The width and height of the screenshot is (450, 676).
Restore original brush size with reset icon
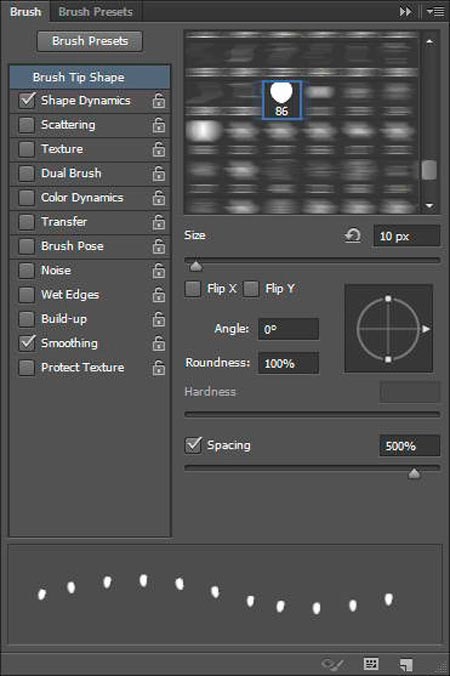tap(353, 235)
